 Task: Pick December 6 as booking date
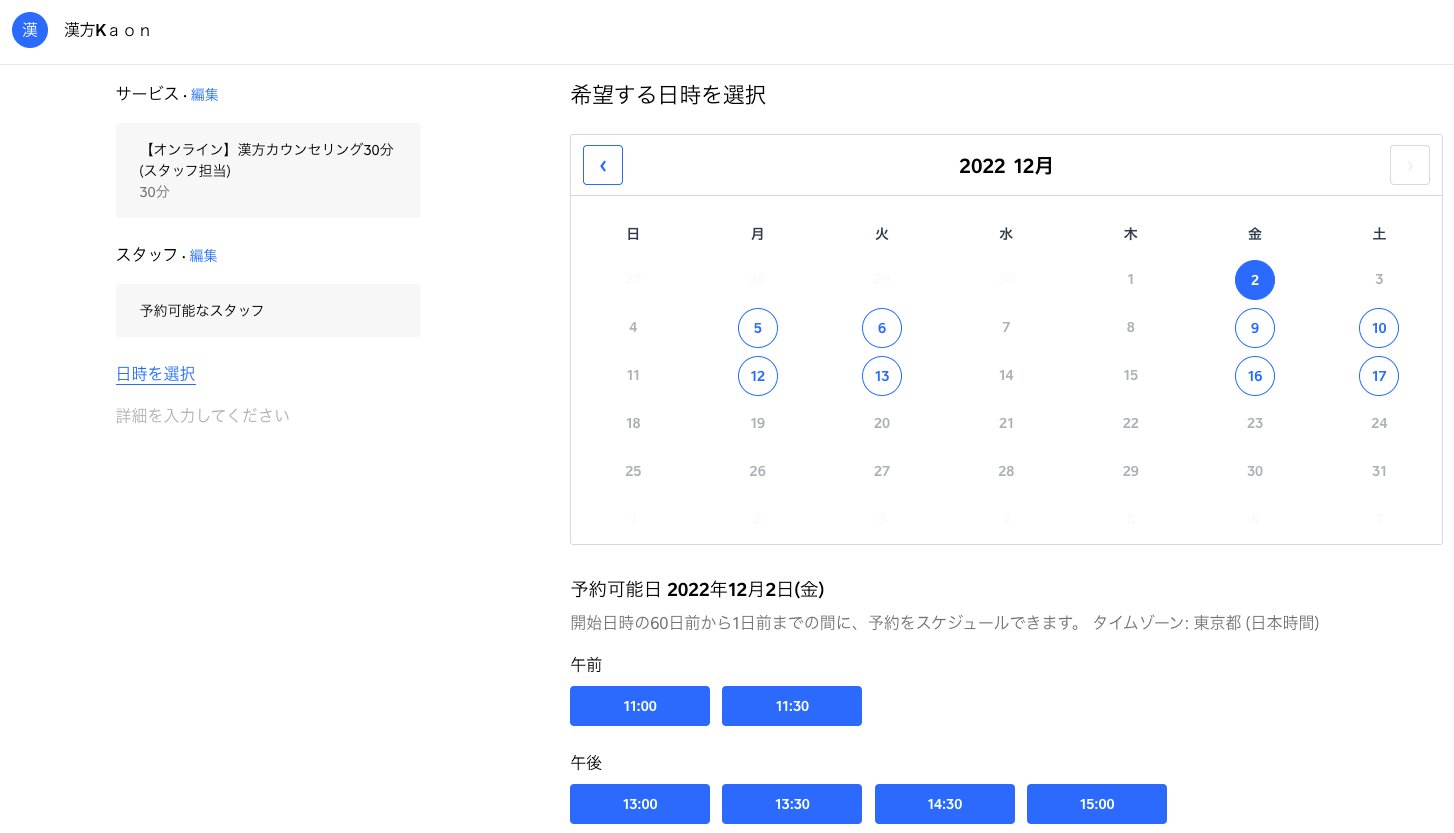881,328
